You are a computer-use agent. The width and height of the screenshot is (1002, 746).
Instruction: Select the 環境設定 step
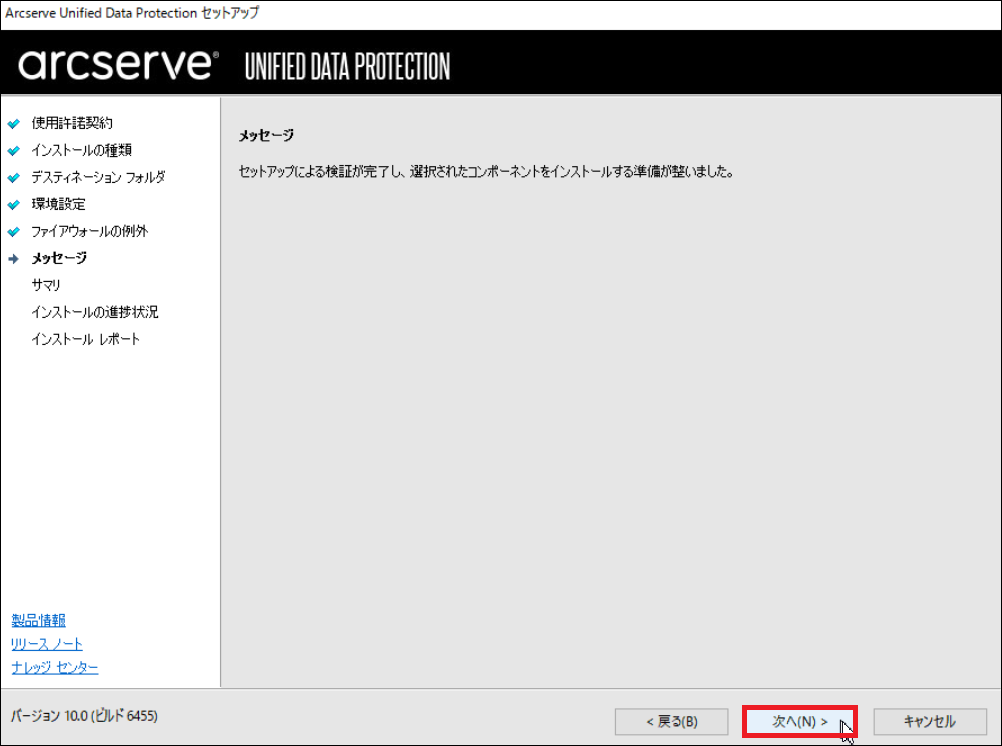59,204
